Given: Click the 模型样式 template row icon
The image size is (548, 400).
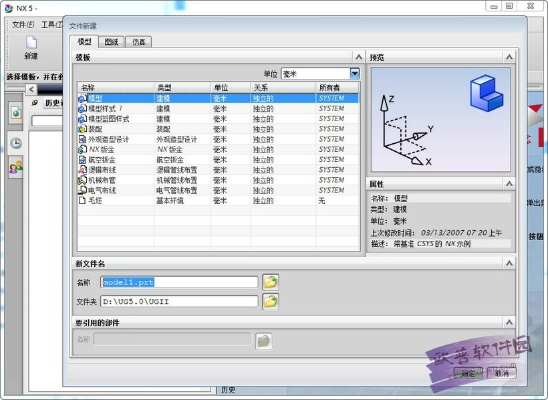Looking at the screenshot, I should pyautogui.click(x=82, y=109).
